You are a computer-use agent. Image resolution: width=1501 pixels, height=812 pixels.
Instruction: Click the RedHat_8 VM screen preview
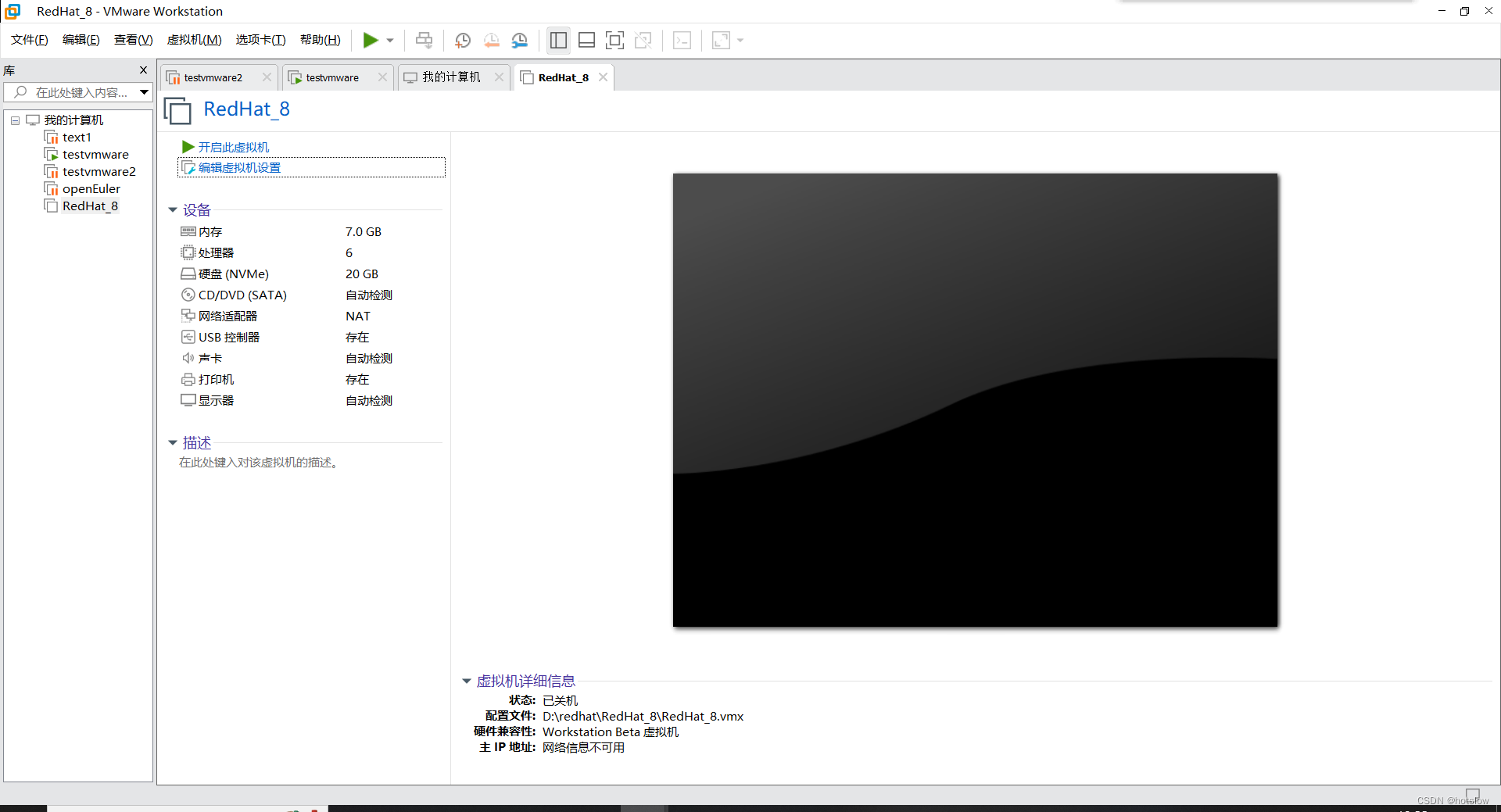(975, 400)
